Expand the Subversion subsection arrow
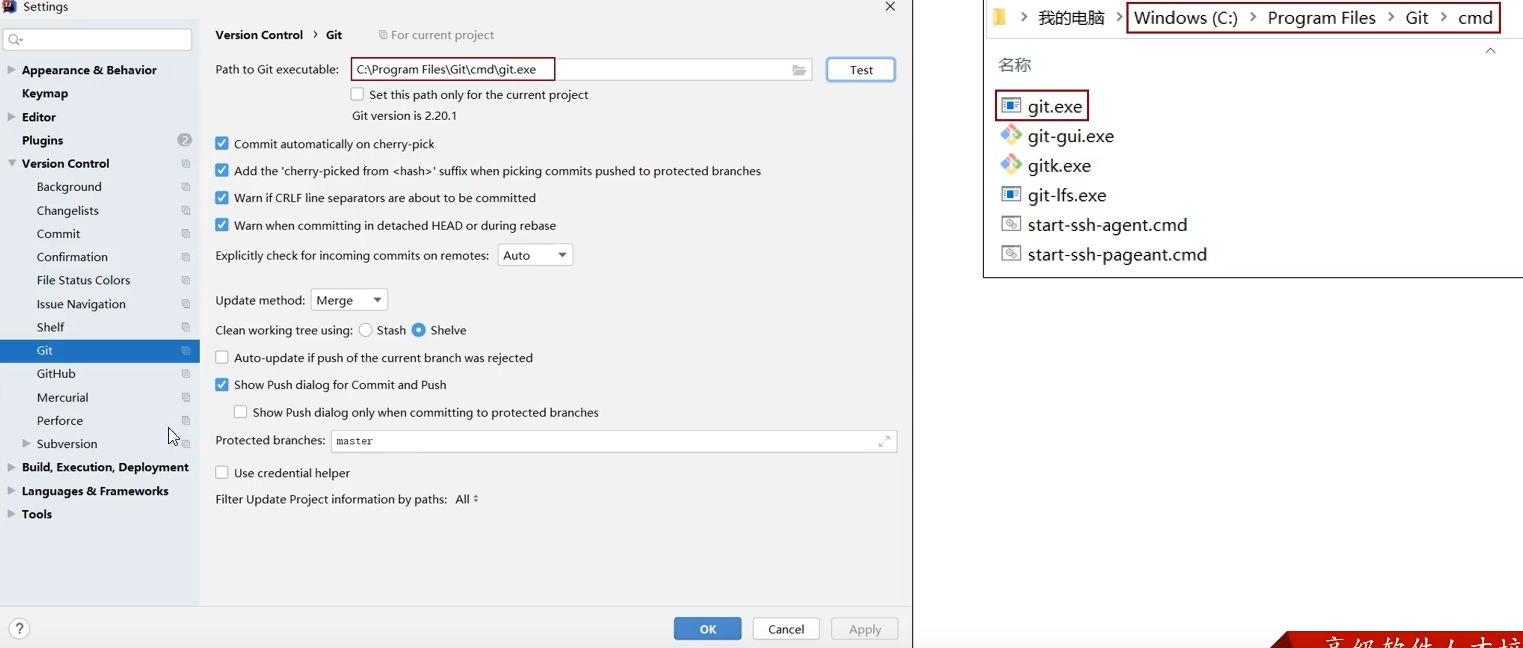The width and height of the screenshot is (1523, 648). pos(26,444)
